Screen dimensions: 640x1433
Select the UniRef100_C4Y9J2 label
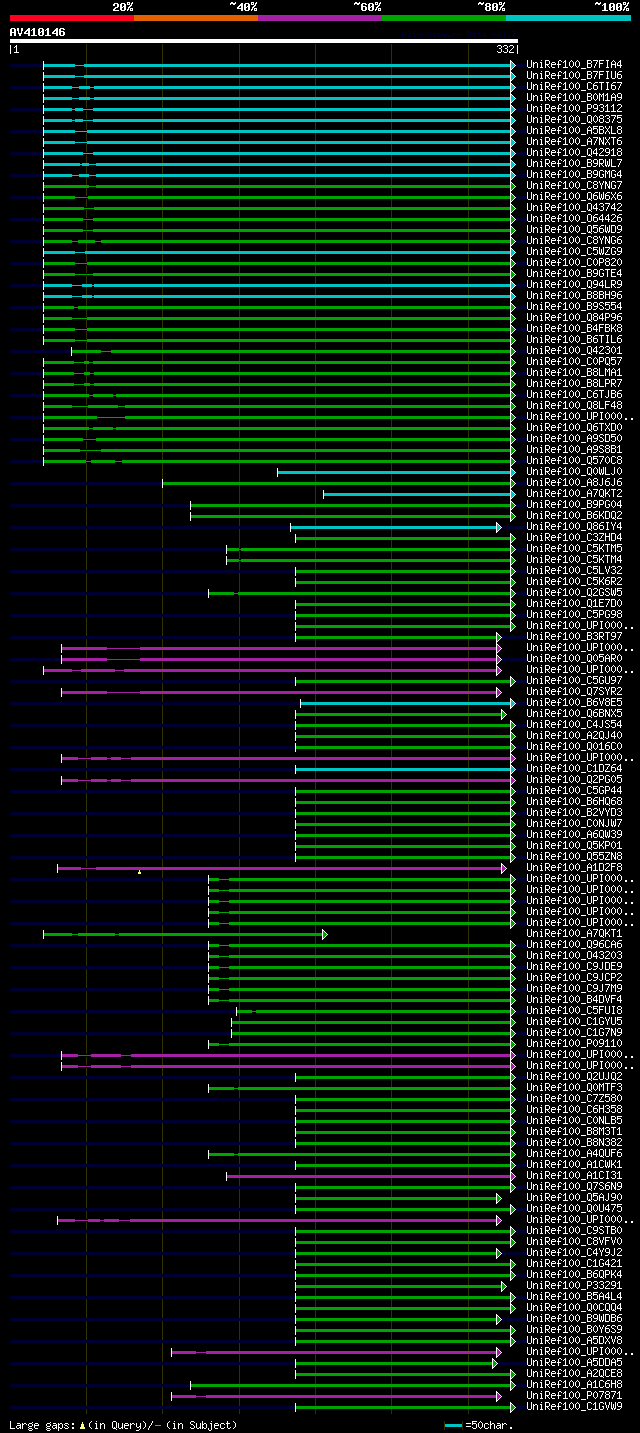point(574,1252)
